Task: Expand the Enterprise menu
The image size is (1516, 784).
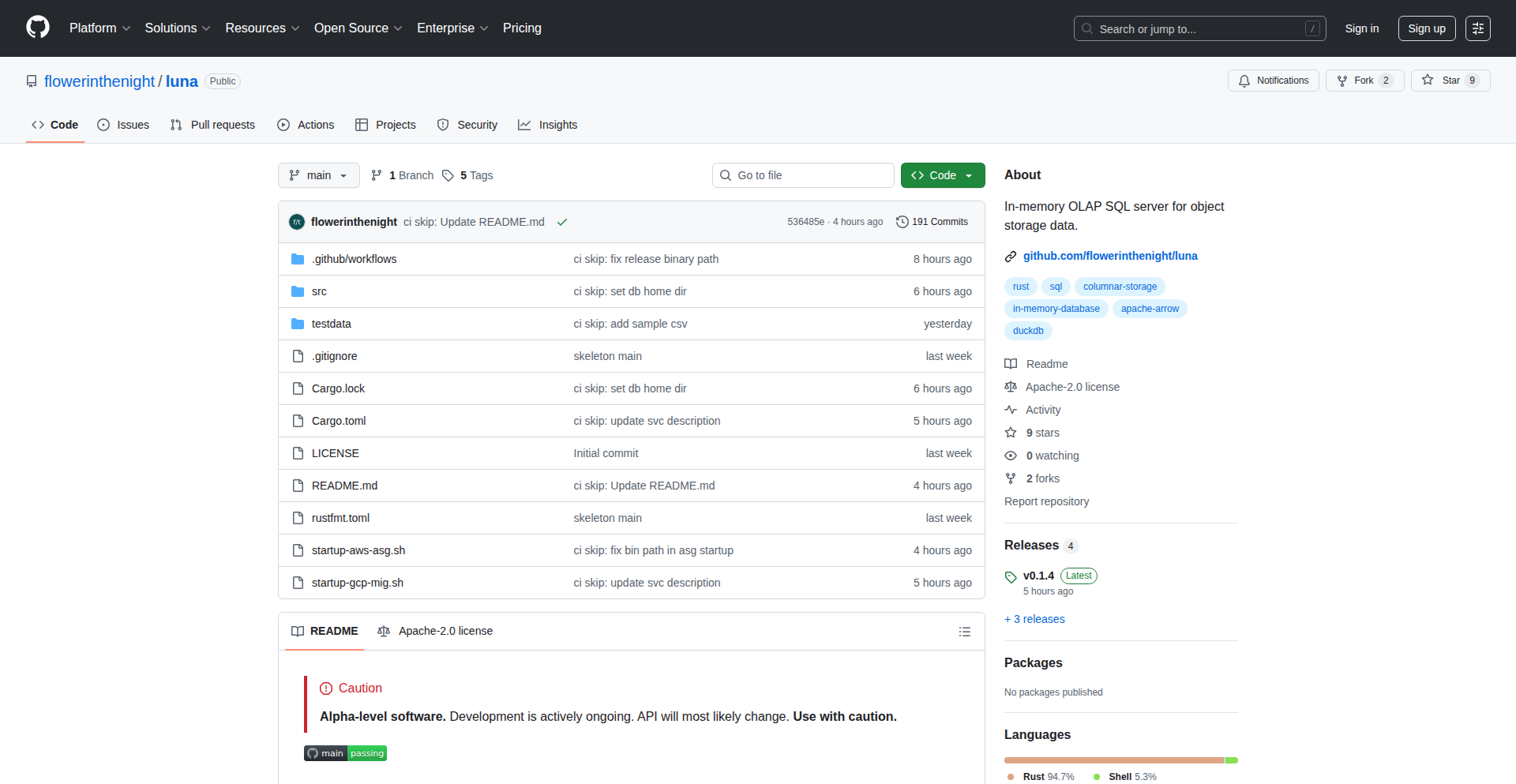Action: tap(452, 28)
